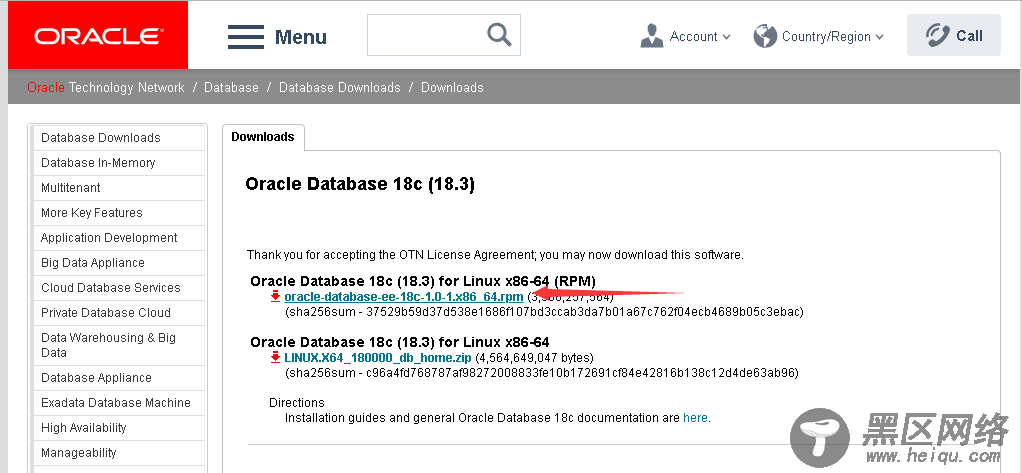Click the OTN License Agreement thank-you text
Viewport: 1022px width, 473px height.
[x=495, y=255]
